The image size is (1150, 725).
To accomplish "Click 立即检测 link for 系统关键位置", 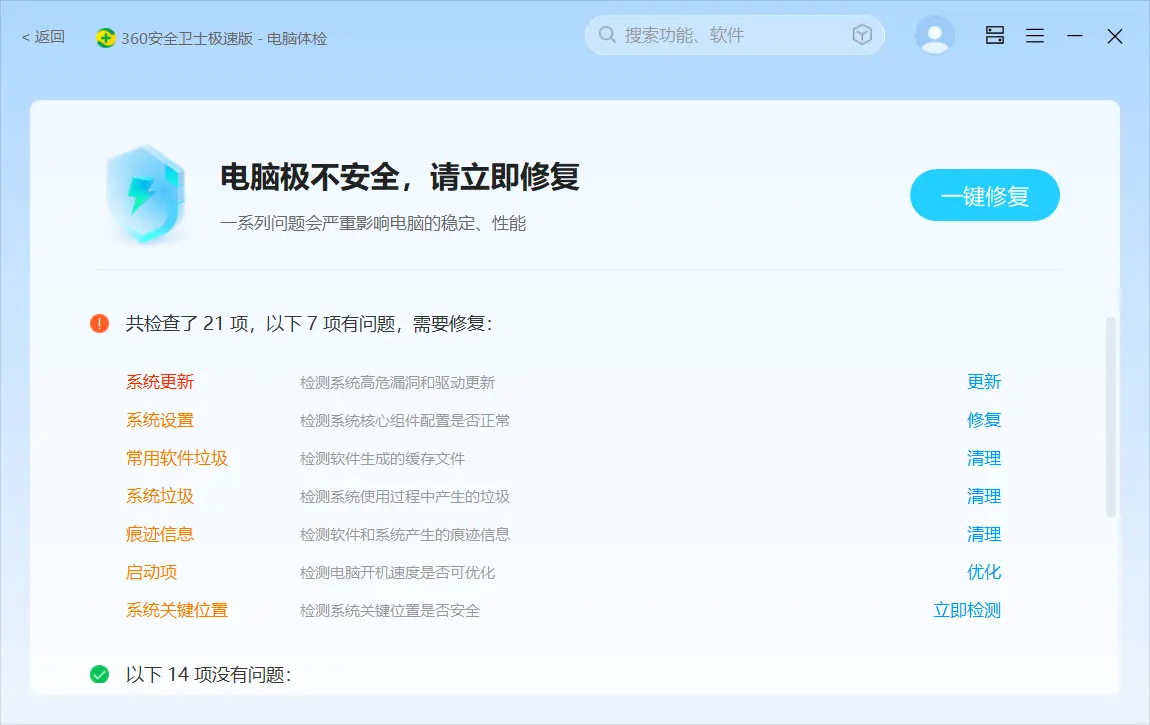I will click(x=967, y=610).
